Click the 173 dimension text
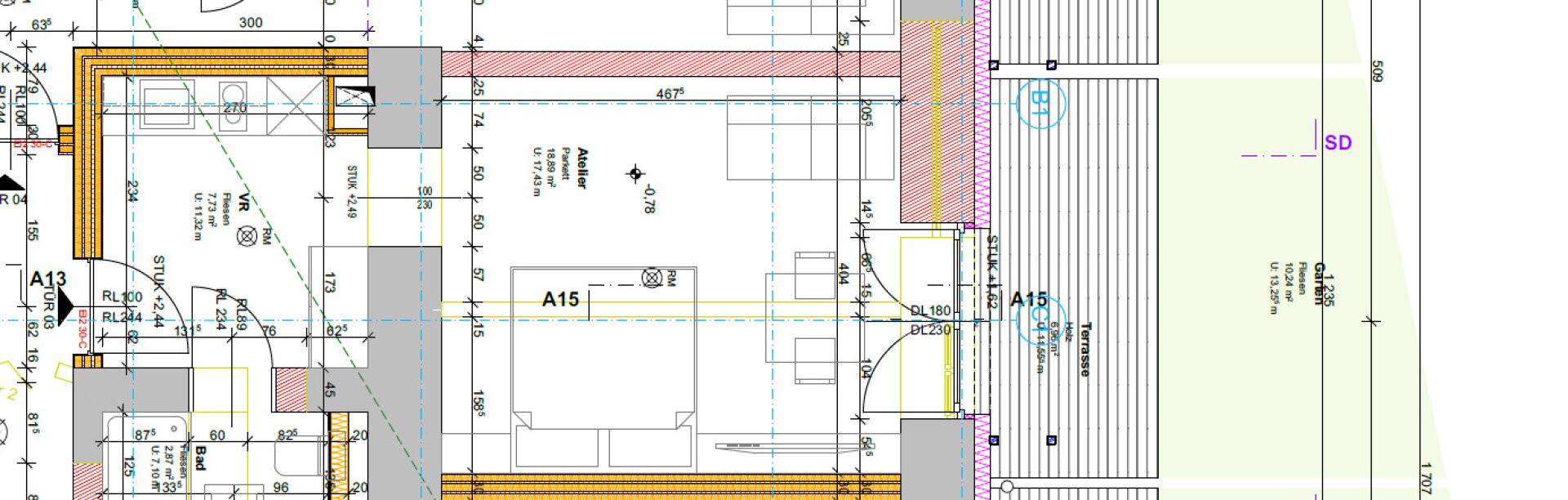This screenshot has width=1568, height=500. 329,283
